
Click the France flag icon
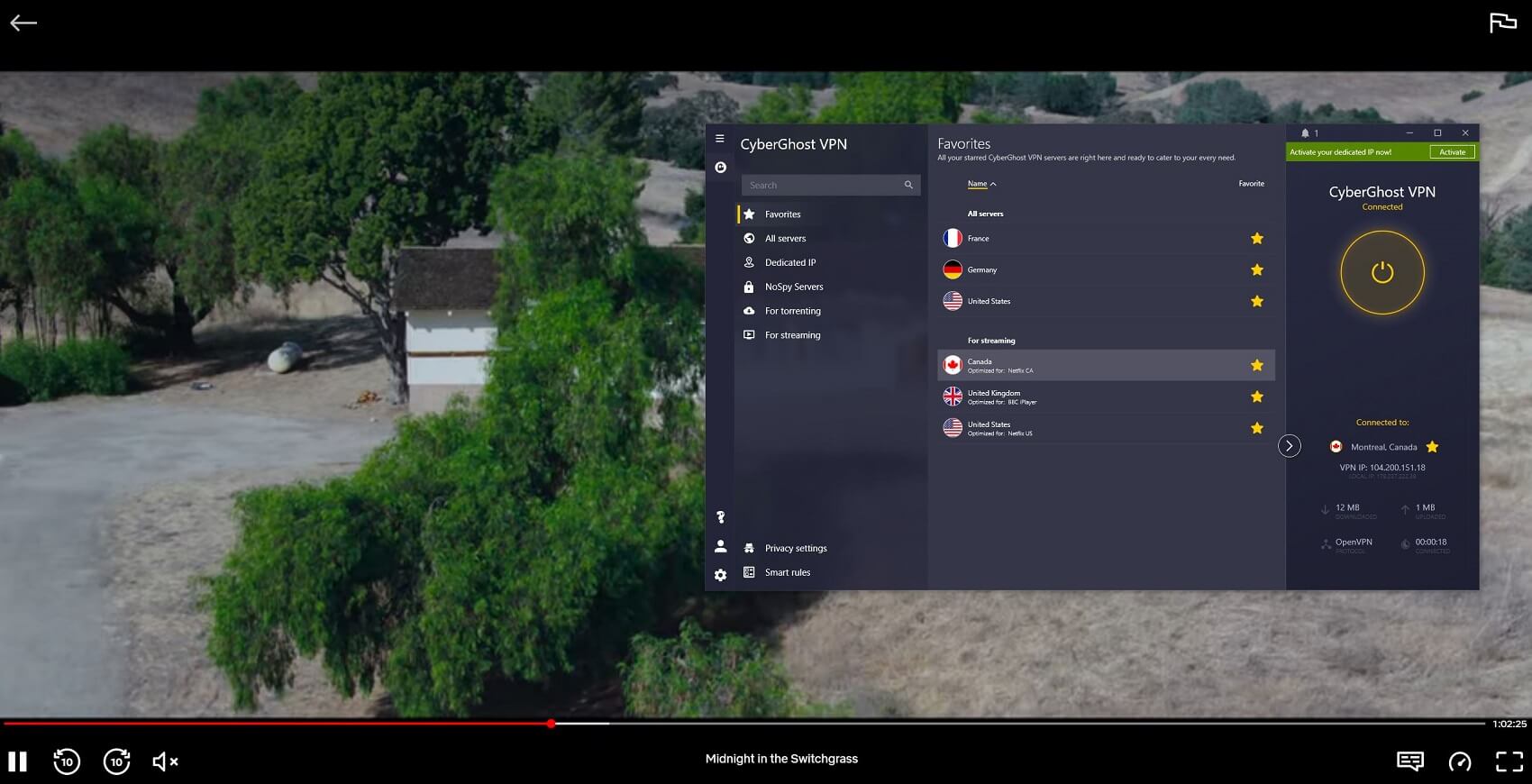[953, 239]
